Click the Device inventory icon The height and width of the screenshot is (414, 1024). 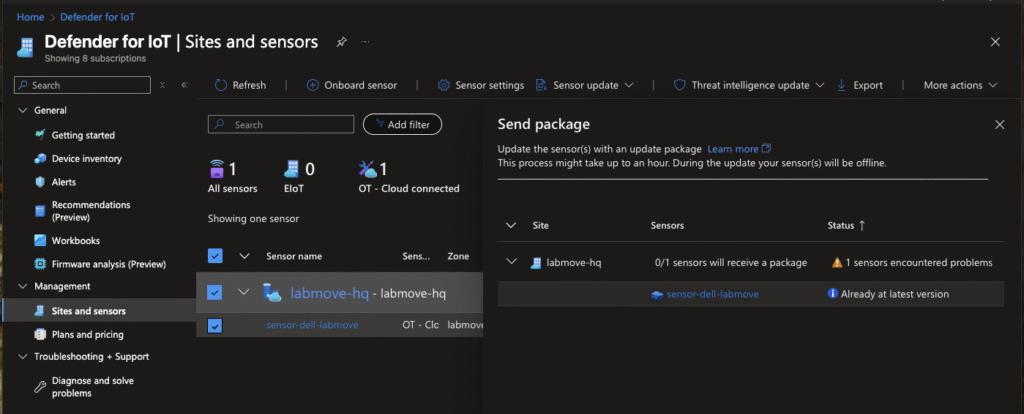[x=40, y=159]
